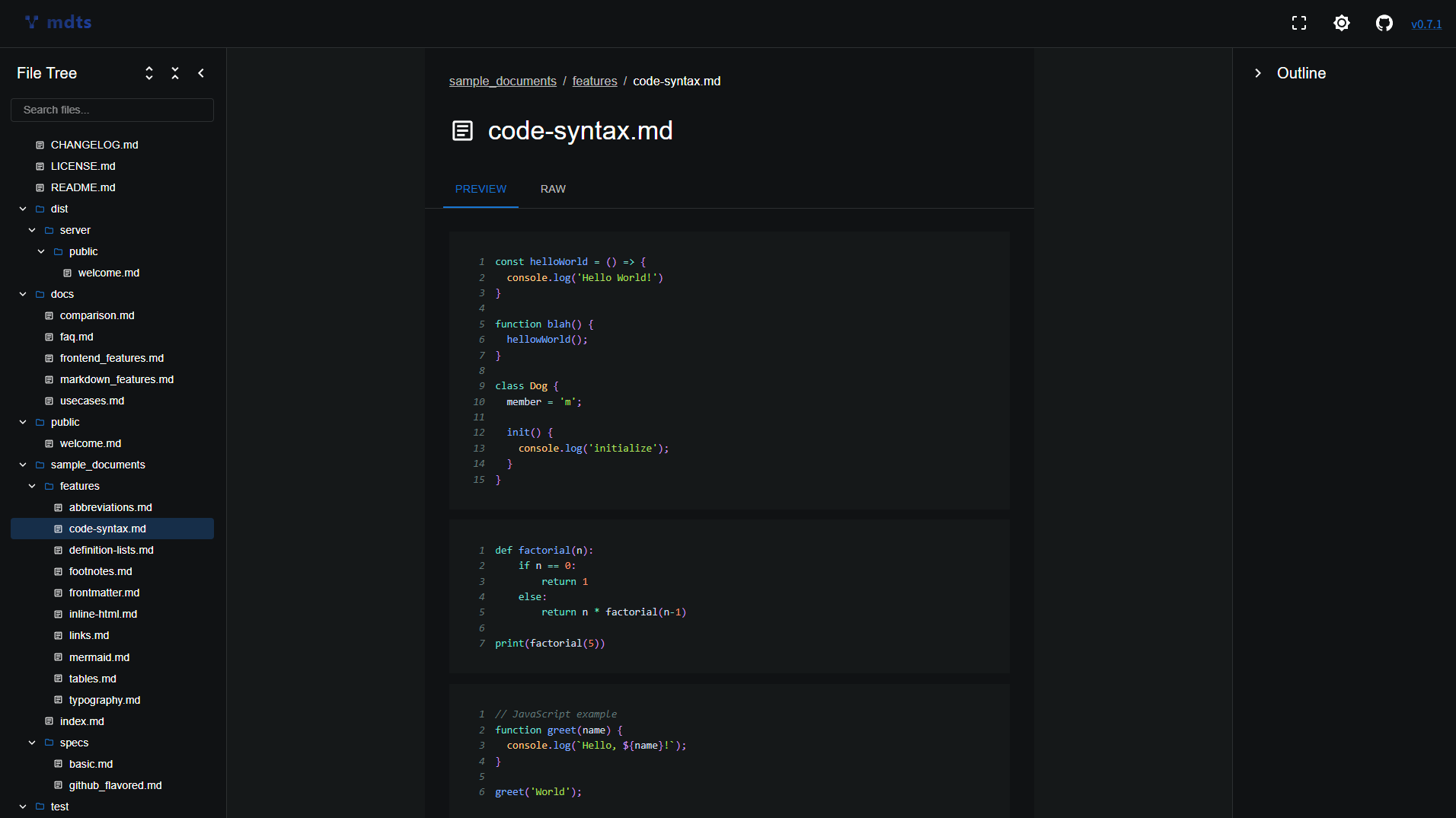Viewport: 1456px width, 818px height.
Task: Enter fullscreen mode via the fullscreen icon
Action: (1299, 24)
